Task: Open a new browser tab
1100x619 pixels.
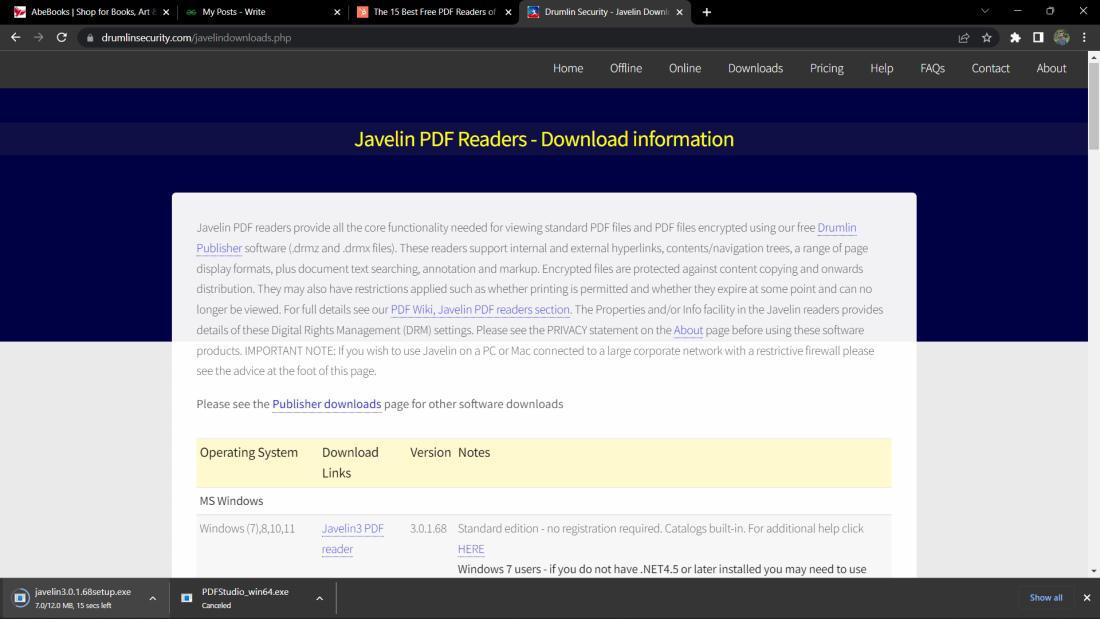Action: [x=706, y=12]
